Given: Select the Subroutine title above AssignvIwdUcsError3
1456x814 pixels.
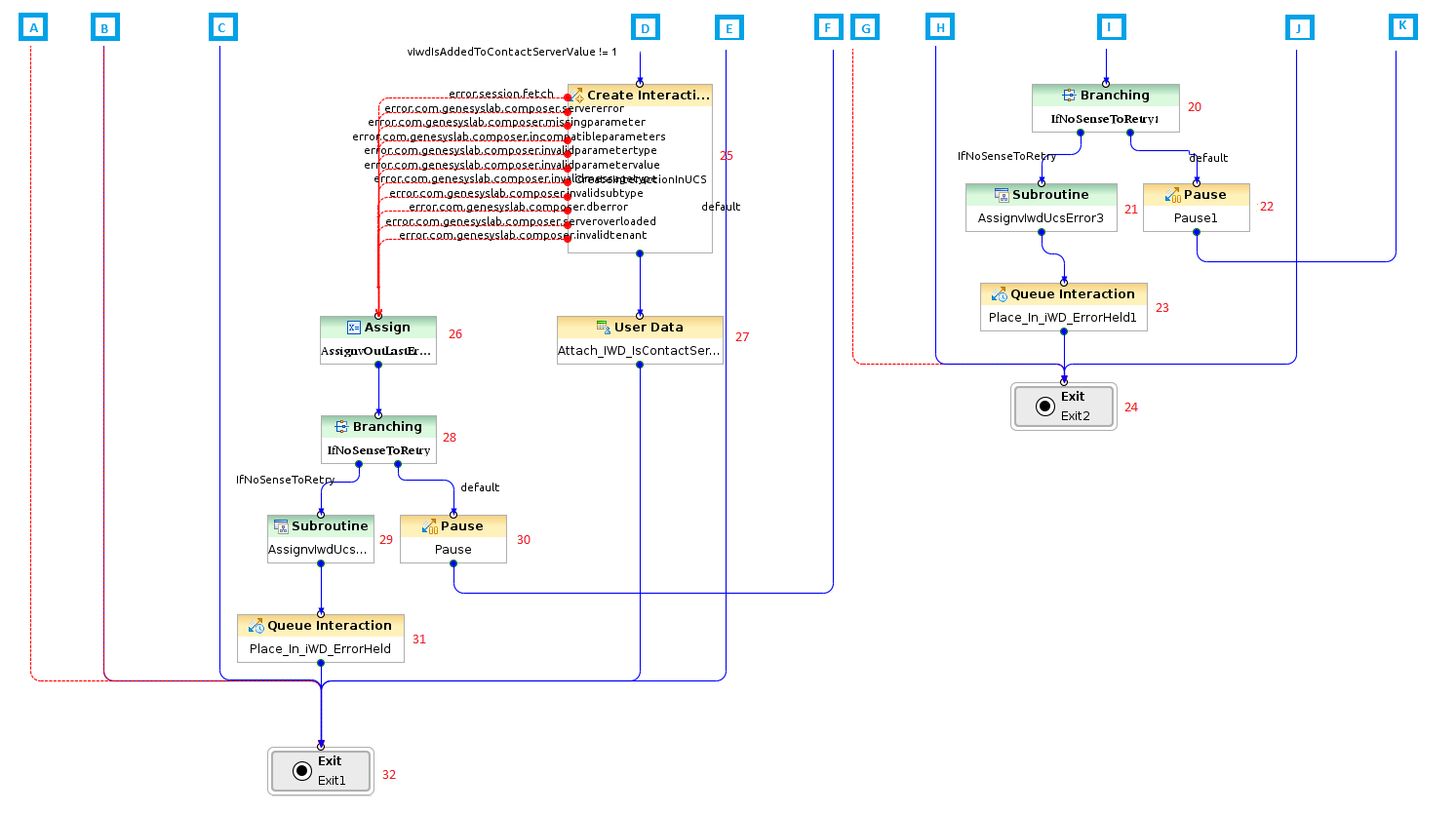Looking at the screenshot, I should 1050,195.
